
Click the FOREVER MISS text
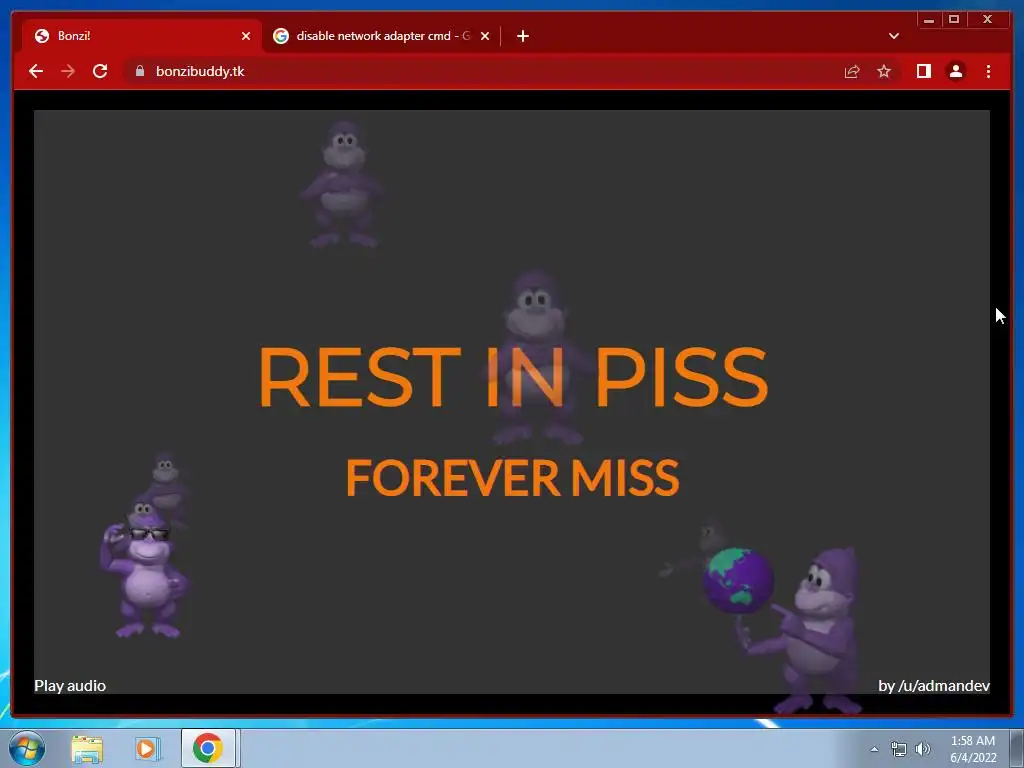[x=513, y=477]
